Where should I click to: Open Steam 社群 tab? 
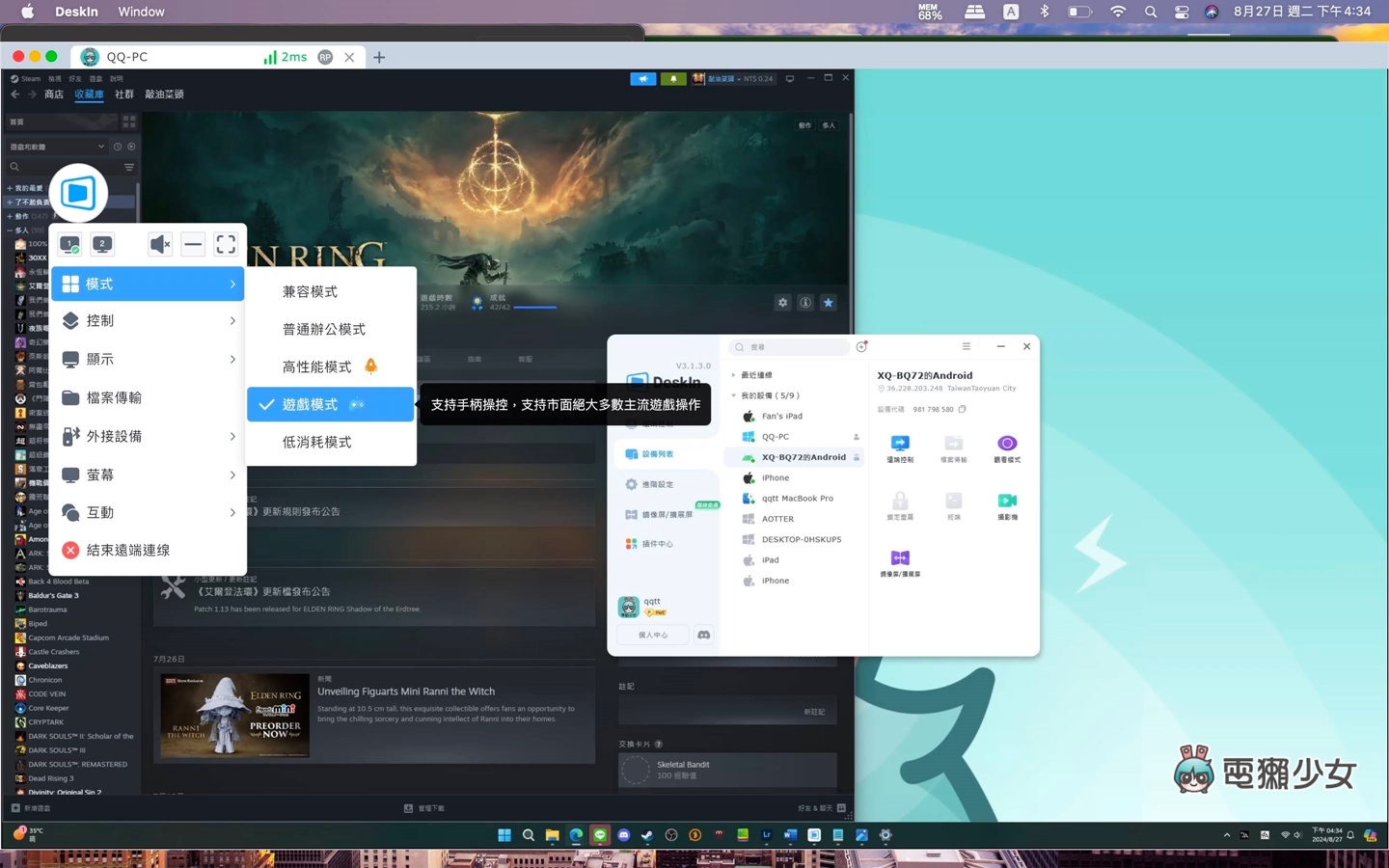pyautogui.click(x=124, y=95)
